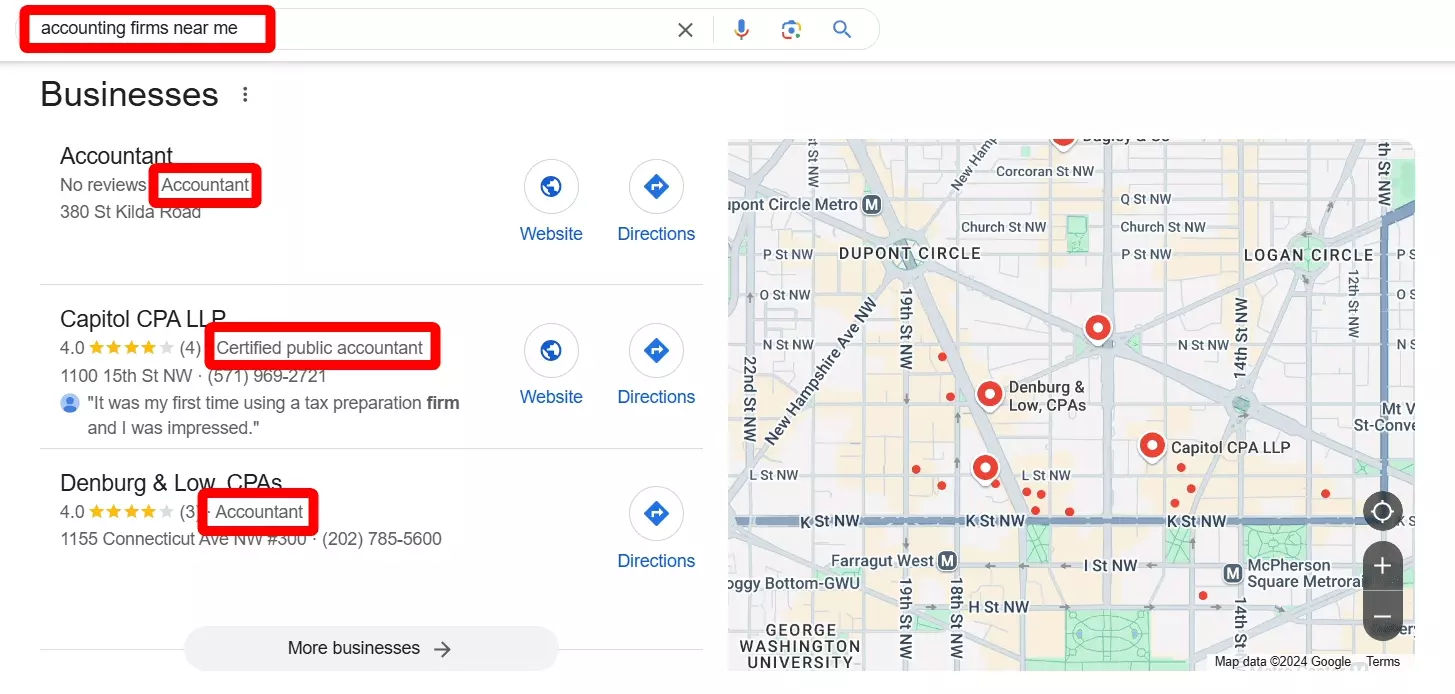Click the Dupont Circle Metro station icon
This screenshot has width=1455, height=694.
click(x=871, y=204)
